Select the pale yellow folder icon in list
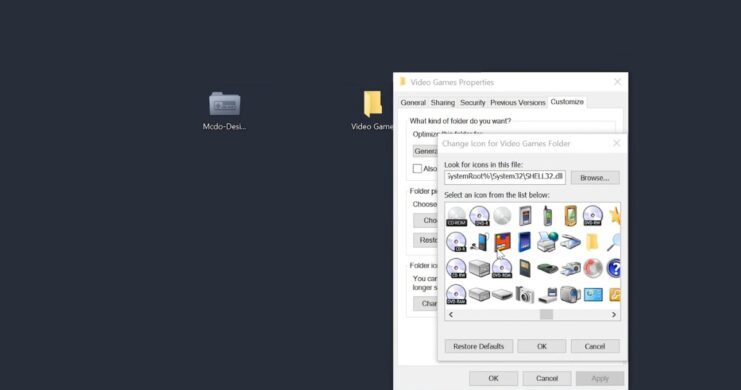This screenshot has height=390, width=741. tap(592, 242)
